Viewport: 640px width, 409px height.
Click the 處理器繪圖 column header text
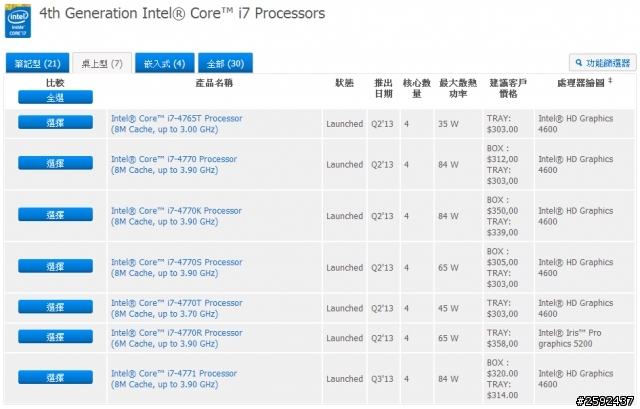[x=580, y=83]
